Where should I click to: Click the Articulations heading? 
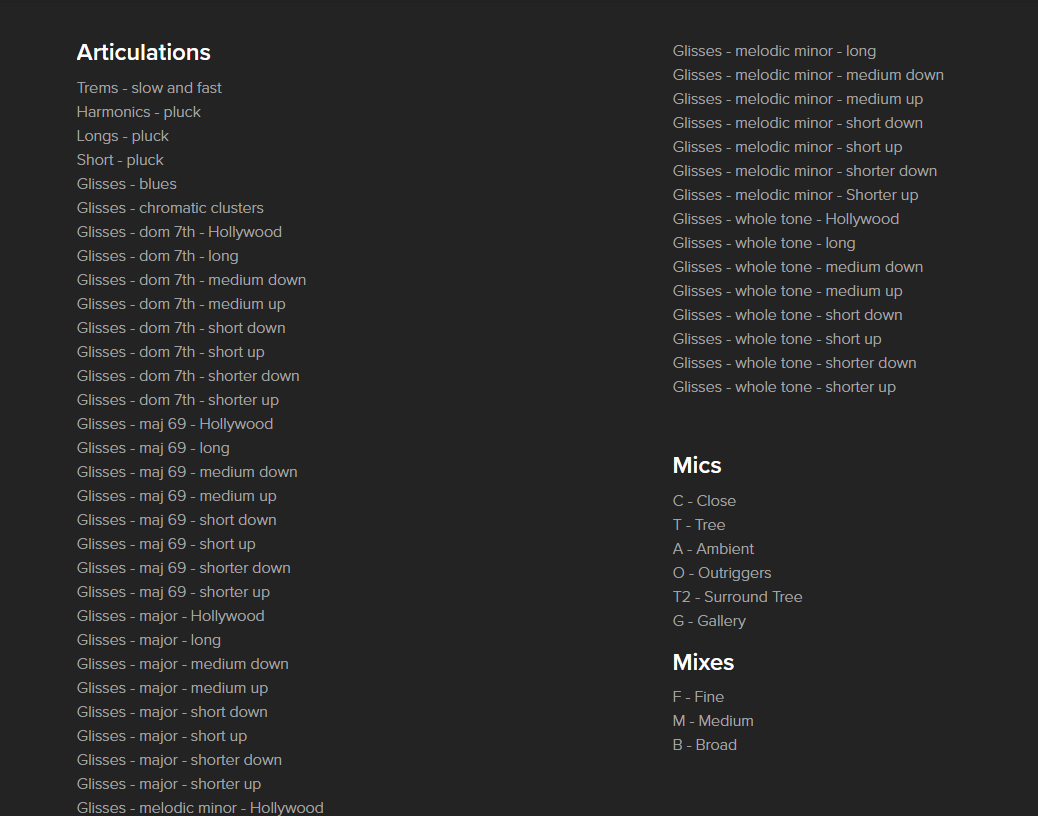(143, 53)
